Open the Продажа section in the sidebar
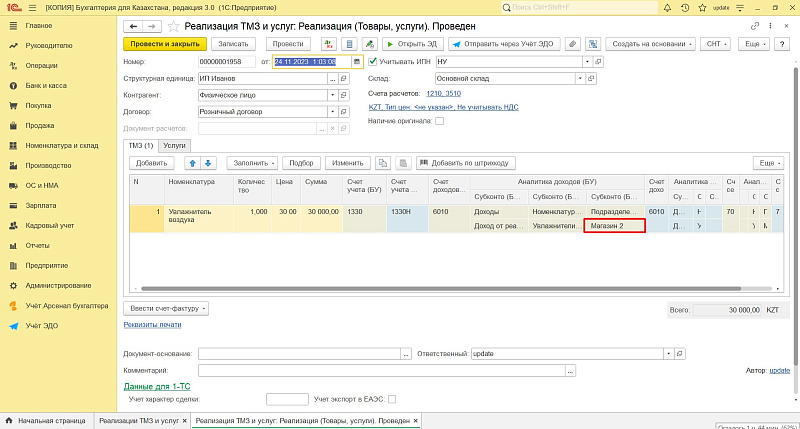Viewport: 800px width, 429px height. (40, 125)
